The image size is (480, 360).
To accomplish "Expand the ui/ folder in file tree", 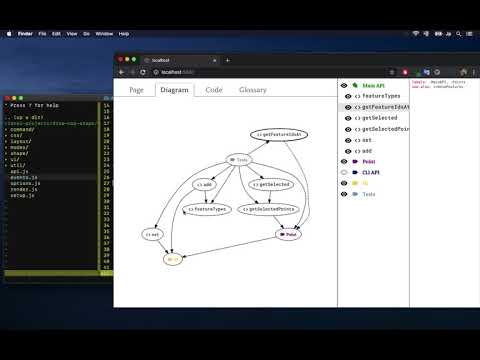I will [x=15, y=159].
